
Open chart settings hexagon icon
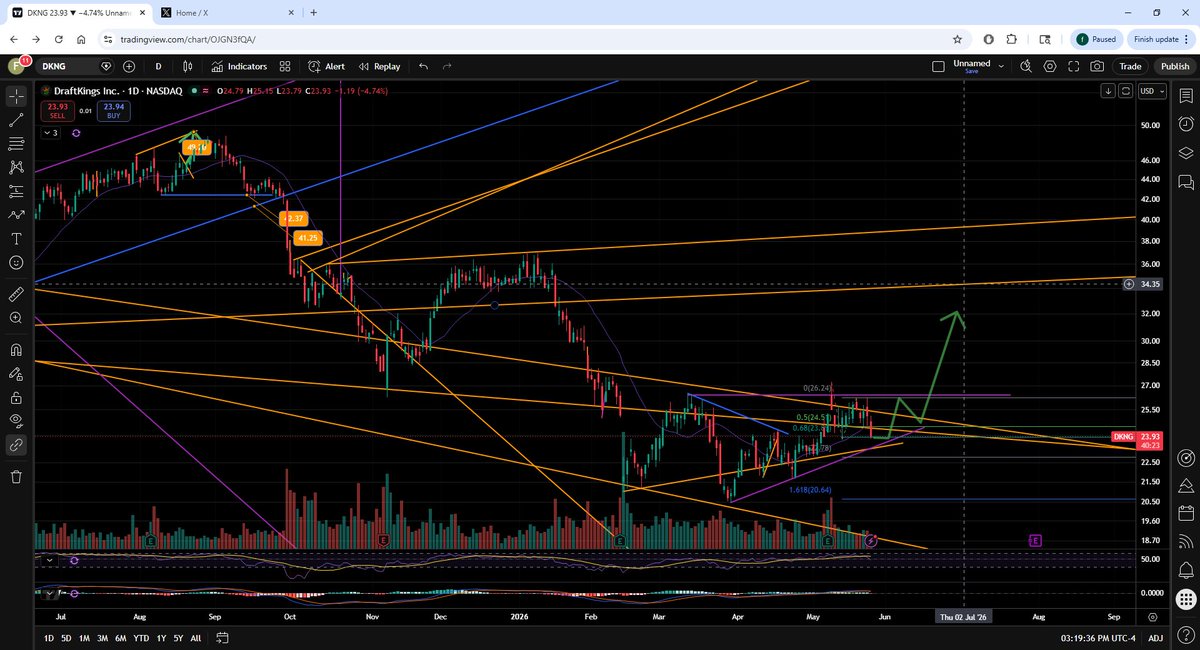click(x=1050, y=66)
